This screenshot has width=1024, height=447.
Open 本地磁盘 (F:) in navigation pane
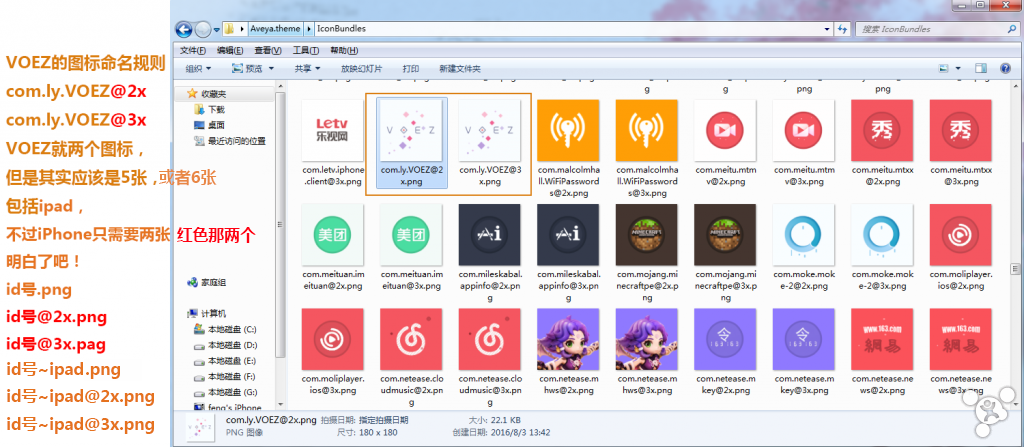pos(225,376)
